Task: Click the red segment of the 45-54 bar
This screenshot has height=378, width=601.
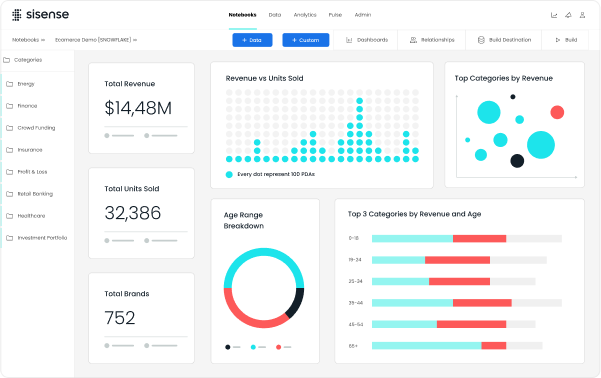Action: click(x=471, y=324)
